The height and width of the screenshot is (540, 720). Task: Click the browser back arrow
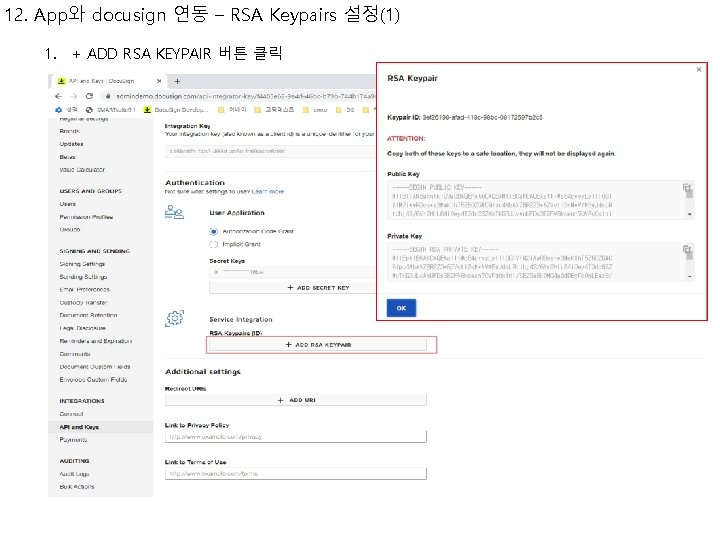pos(58,96)
